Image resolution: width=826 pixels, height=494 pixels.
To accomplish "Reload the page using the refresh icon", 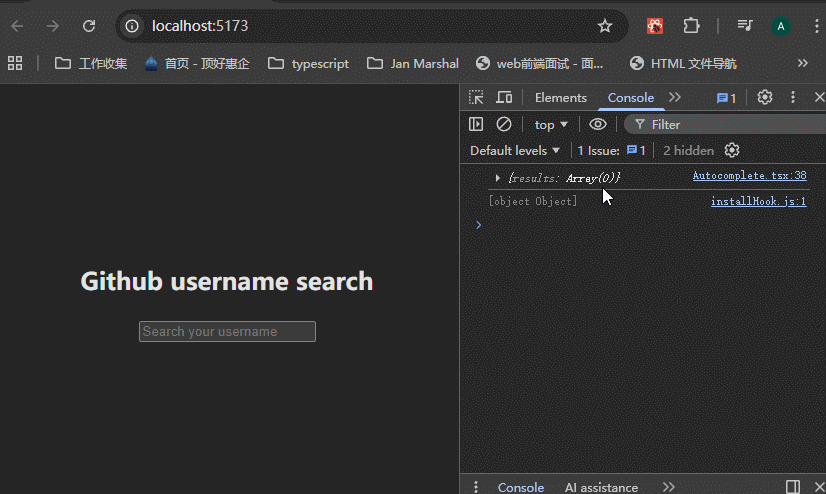I will (x=89, y=26).
